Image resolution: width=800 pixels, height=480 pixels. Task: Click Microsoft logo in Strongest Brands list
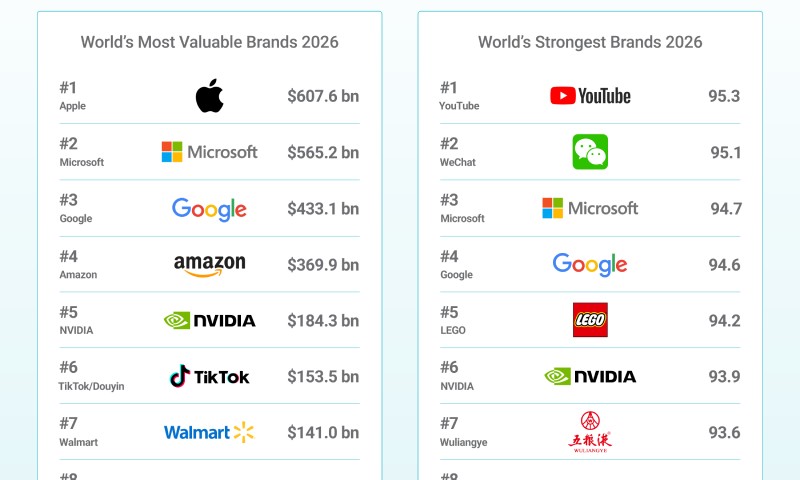(590, 208)
